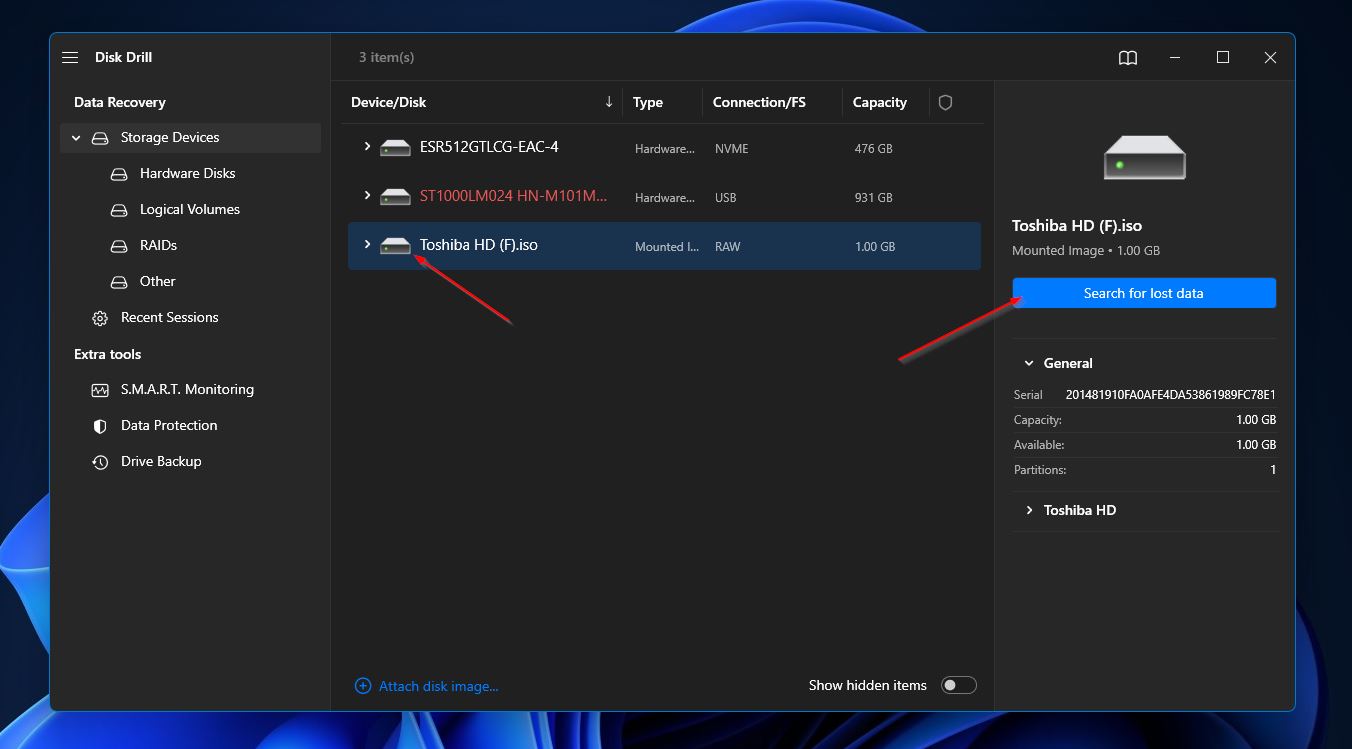Image resolution: width=1352 pixels, height=749 pixels.
Task: Maximize the Disk Drill window
Action: click(1222, 58)
